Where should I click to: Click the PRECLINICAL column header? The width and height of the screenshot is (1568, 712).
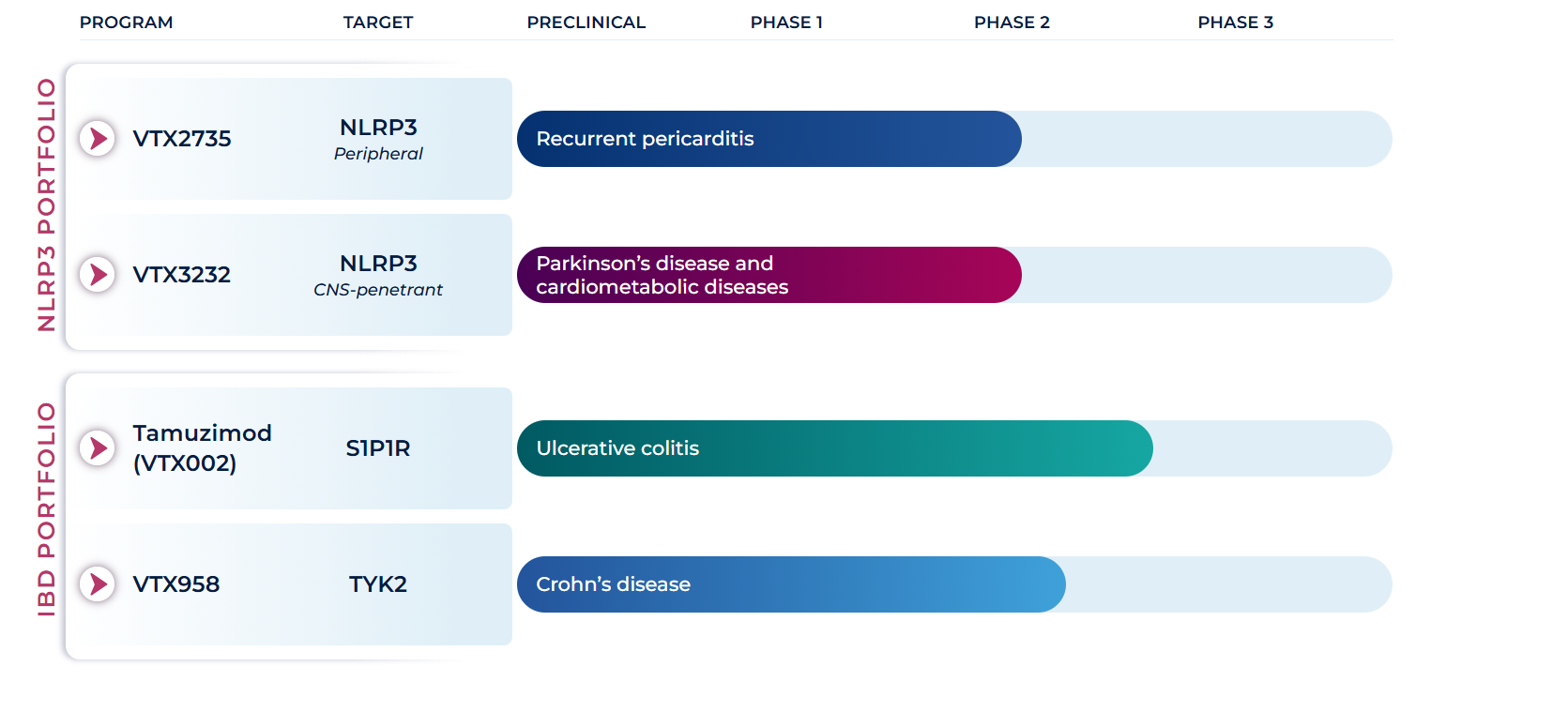(x=586, y=23)
